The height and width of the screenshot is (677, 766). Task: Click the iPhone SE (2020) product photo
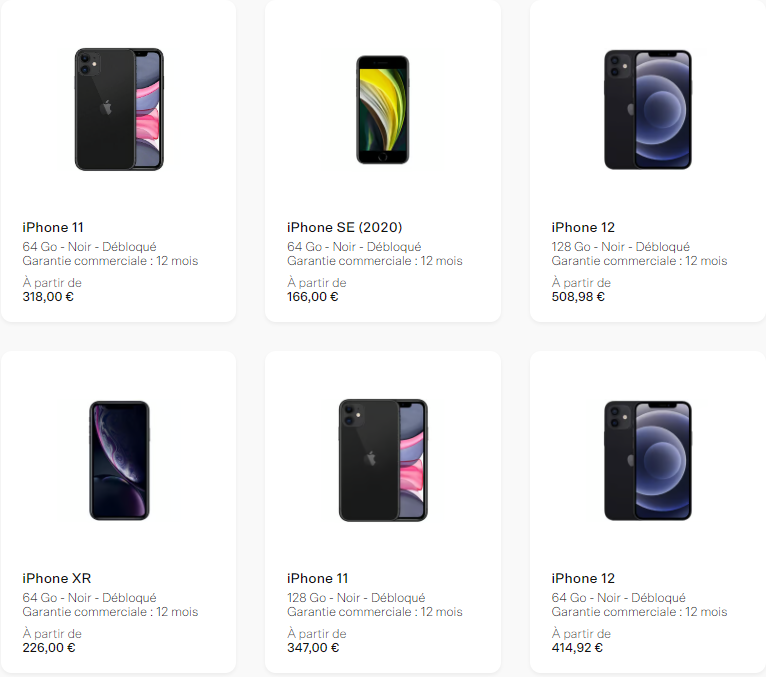[383, 109]
